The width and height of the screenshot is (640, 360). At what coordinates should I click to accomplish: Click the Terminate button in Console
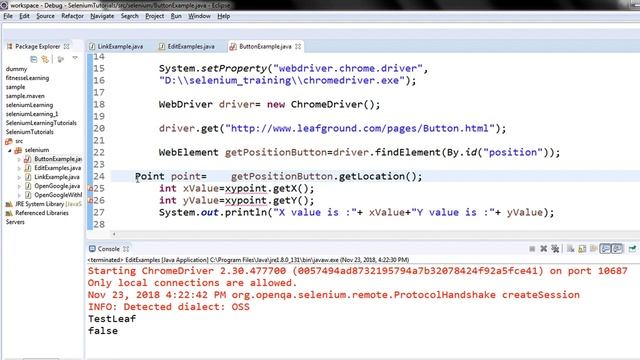tap(532, 249)
